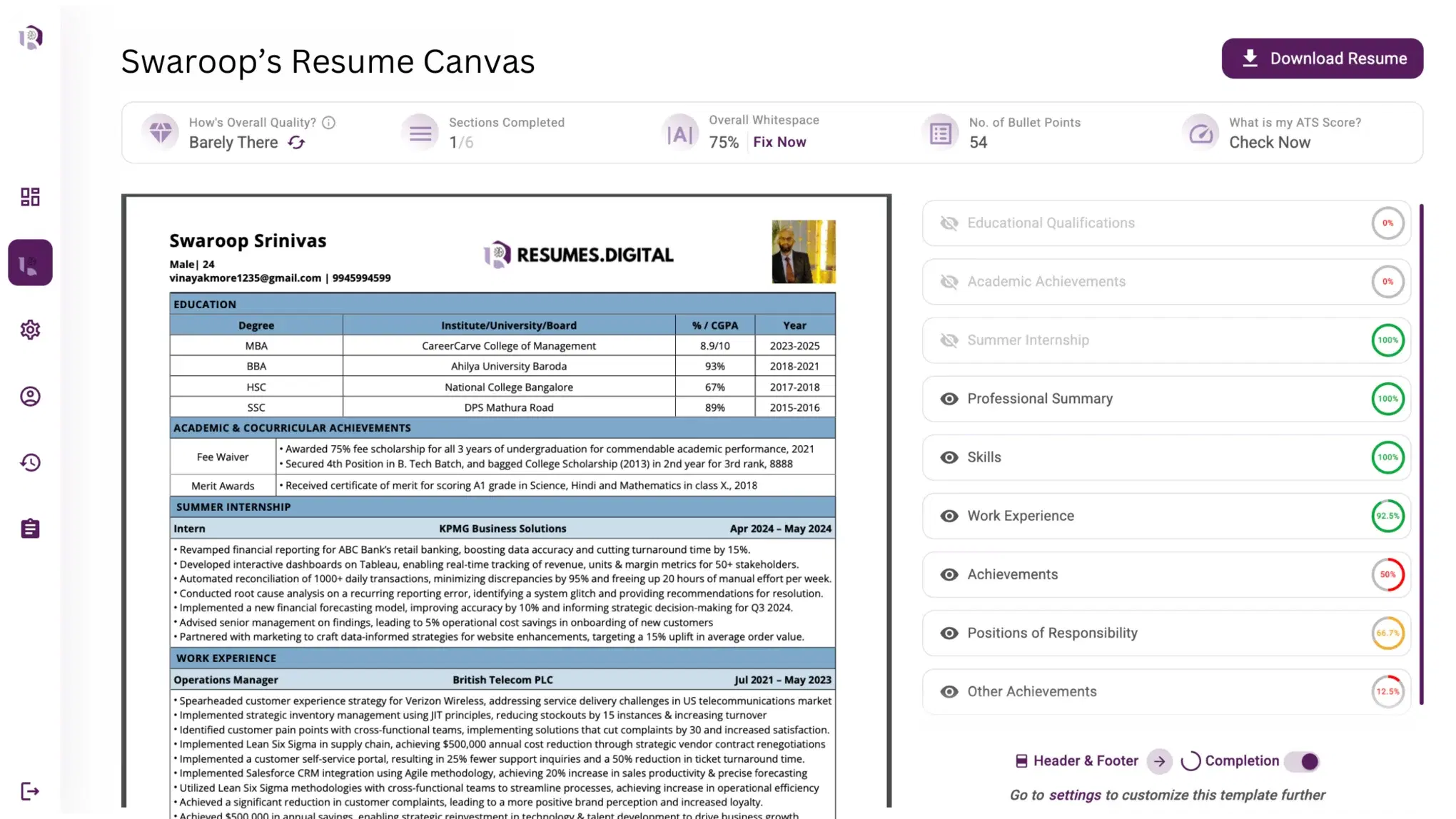The width and height of the screenshot is (1456, 819).
Task: Click the diamond quality icon
Action: [x=161, y=132]
